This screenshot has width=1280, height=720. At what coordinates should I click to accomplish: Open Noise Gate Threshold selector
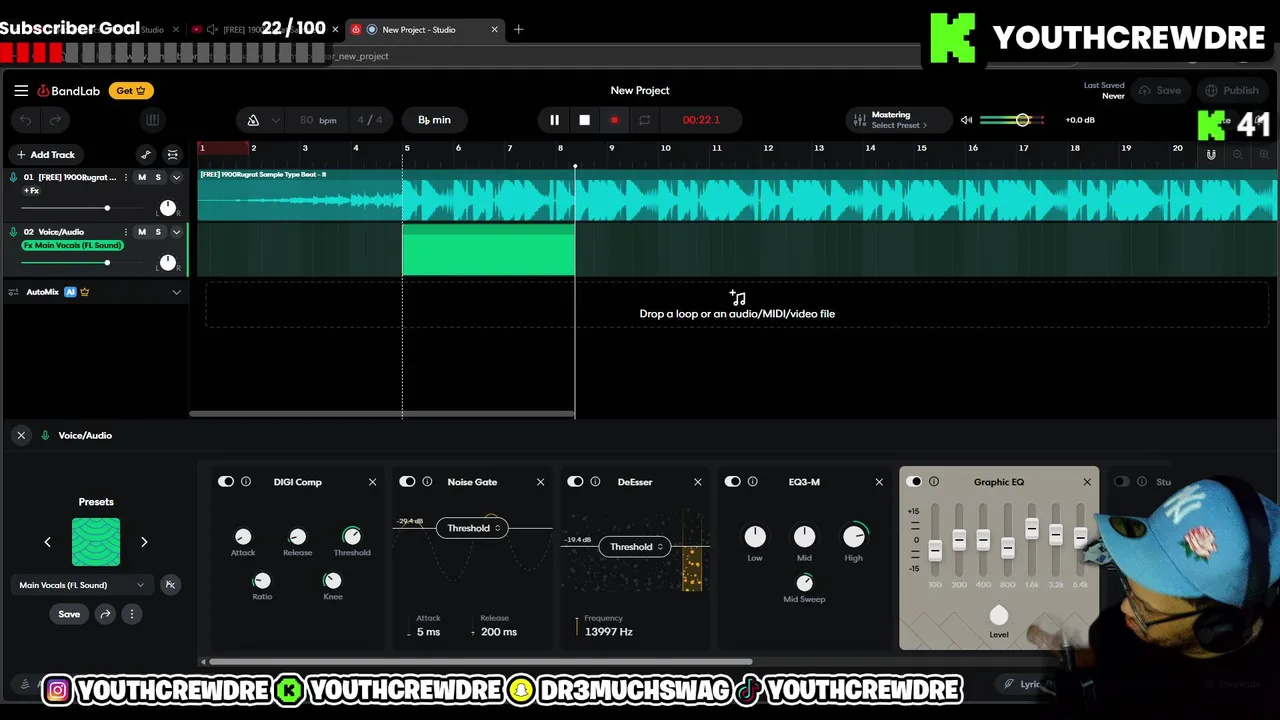(474, 528)
